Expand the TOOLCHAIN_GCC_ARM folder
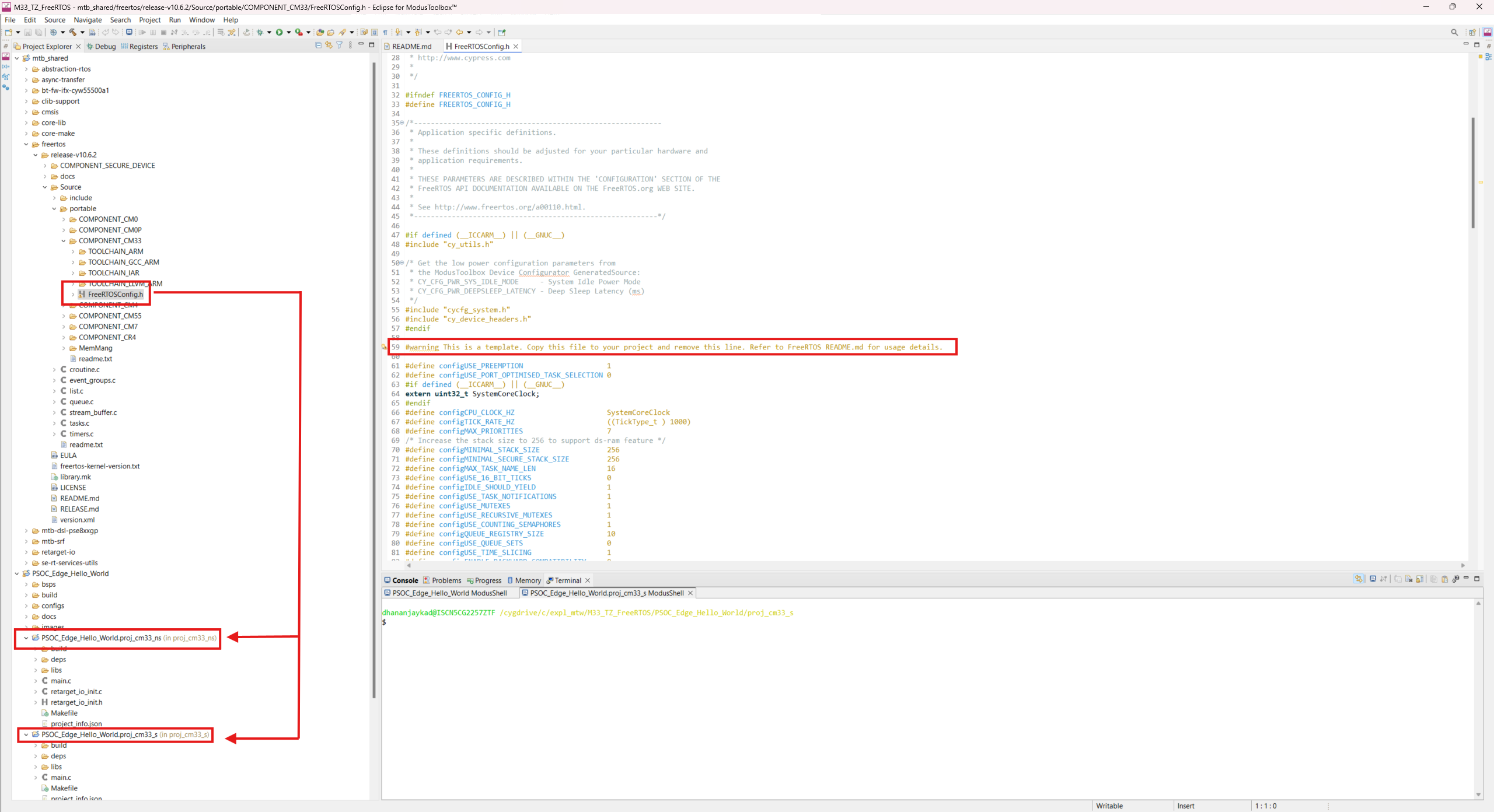Viewport: 1494px width, 812px height. (73, 262)
